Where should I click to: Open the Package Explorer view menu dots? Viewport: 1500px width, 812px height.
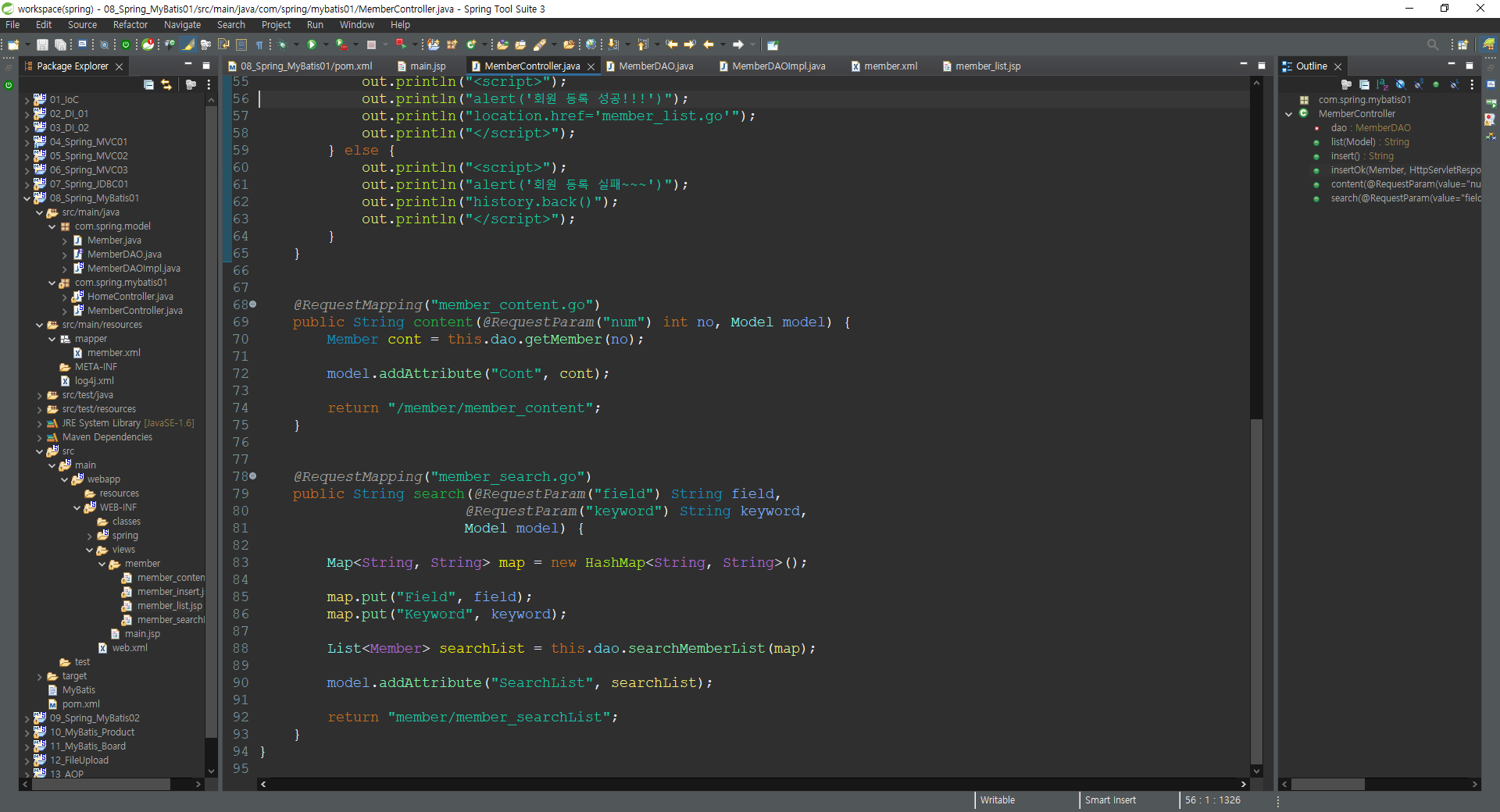tap(209, 84)
